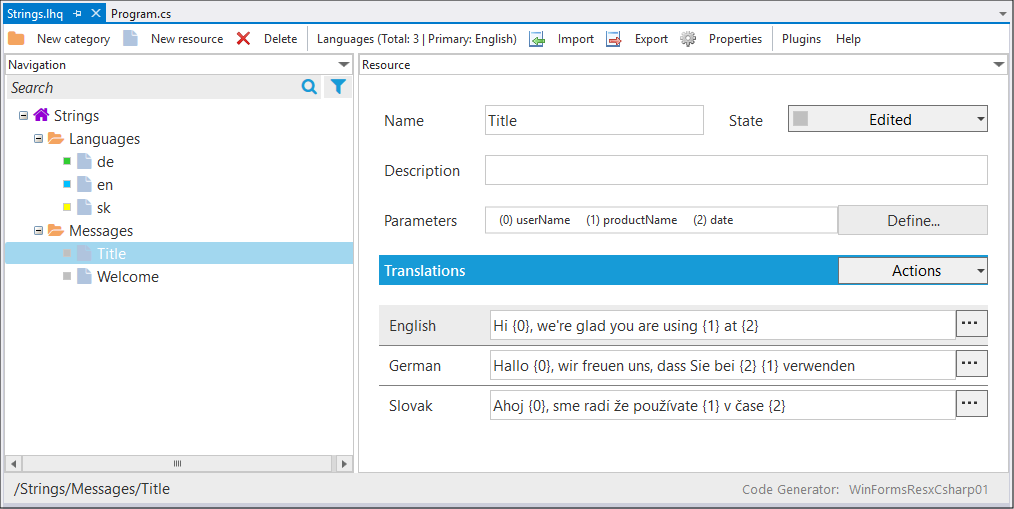Select the Strings.lhq tab
Image resolution: width=1014 pixels, height=509 pixels.
pos(35,14)
